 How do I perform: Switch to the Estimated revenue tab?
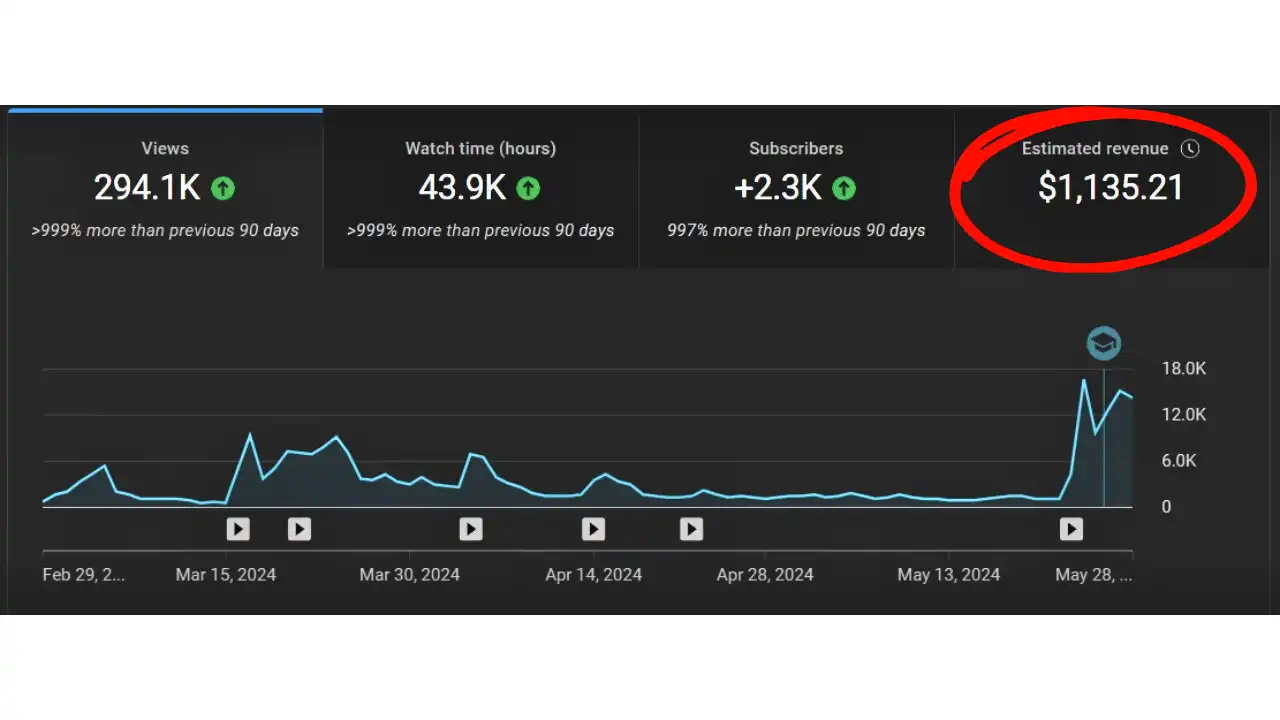1110,188
